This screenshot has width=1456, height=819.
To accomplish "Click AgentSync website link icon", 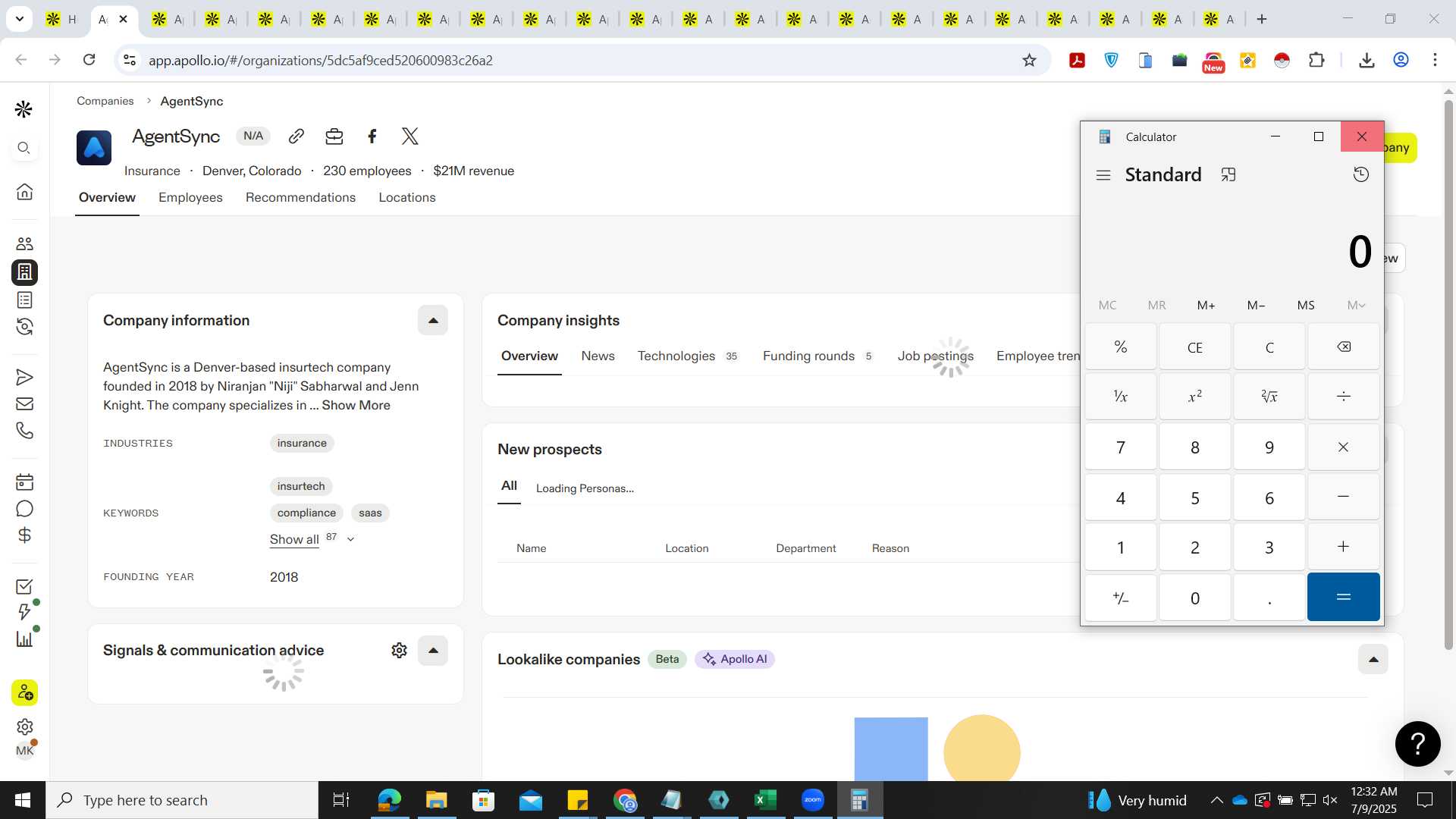I will click(x=297, y=136).
